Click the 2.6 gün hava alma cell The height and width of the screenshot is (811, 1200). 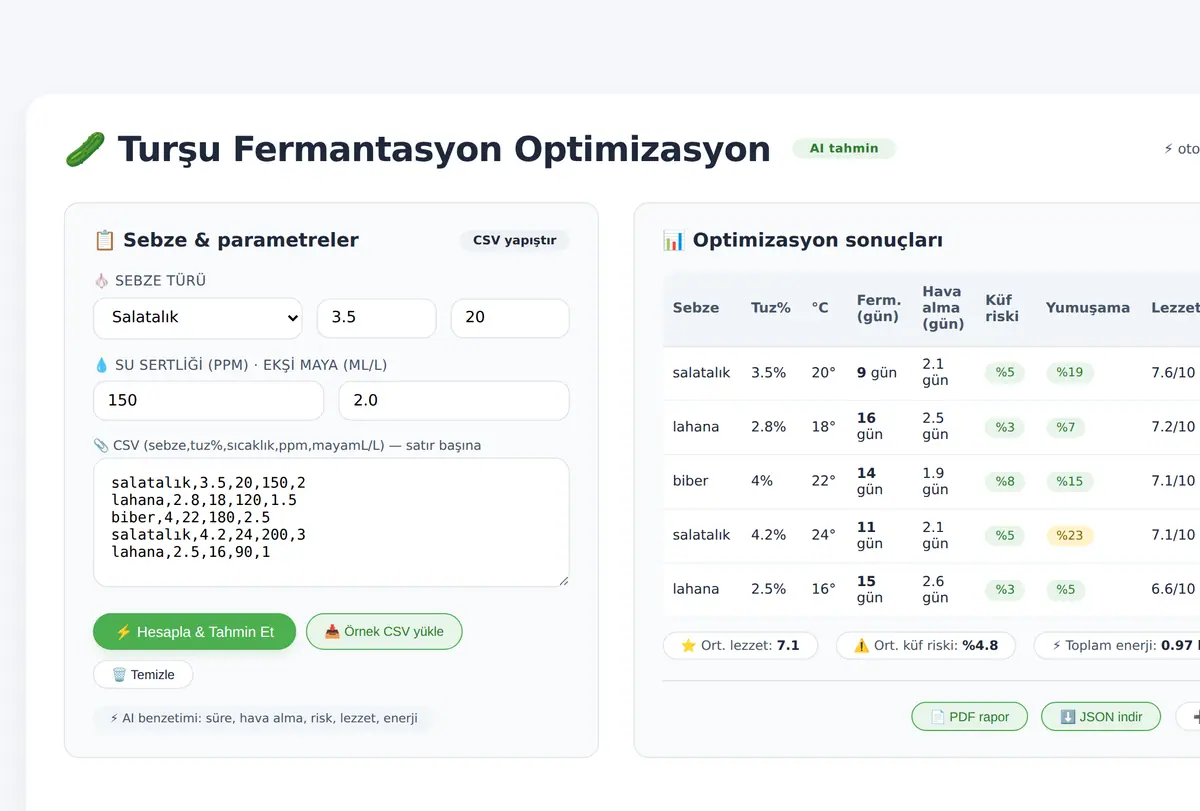click(935, 589)
